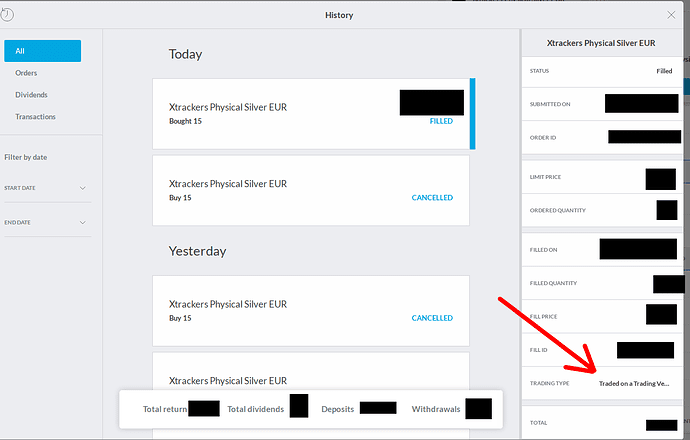
Task: Click the Order ID row label
Action: pyautogui.click(x=543, y=138)
